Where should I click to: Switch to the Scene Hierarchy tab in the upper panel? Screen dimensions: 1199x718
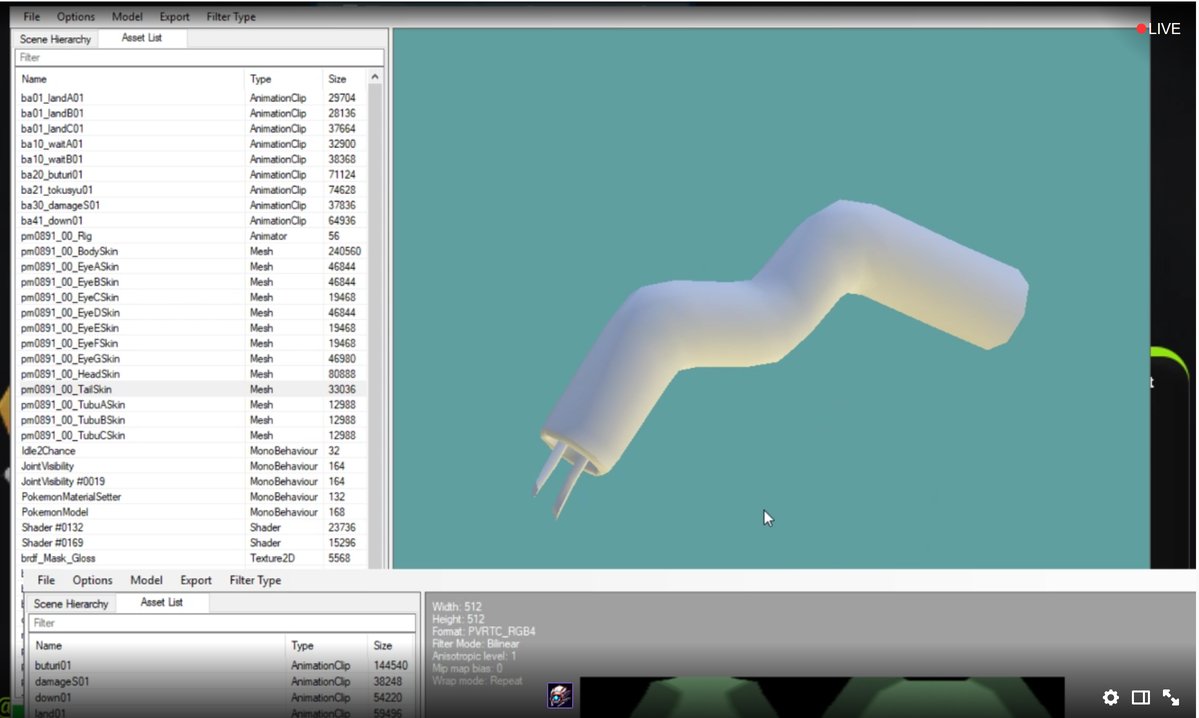point(55,39)
